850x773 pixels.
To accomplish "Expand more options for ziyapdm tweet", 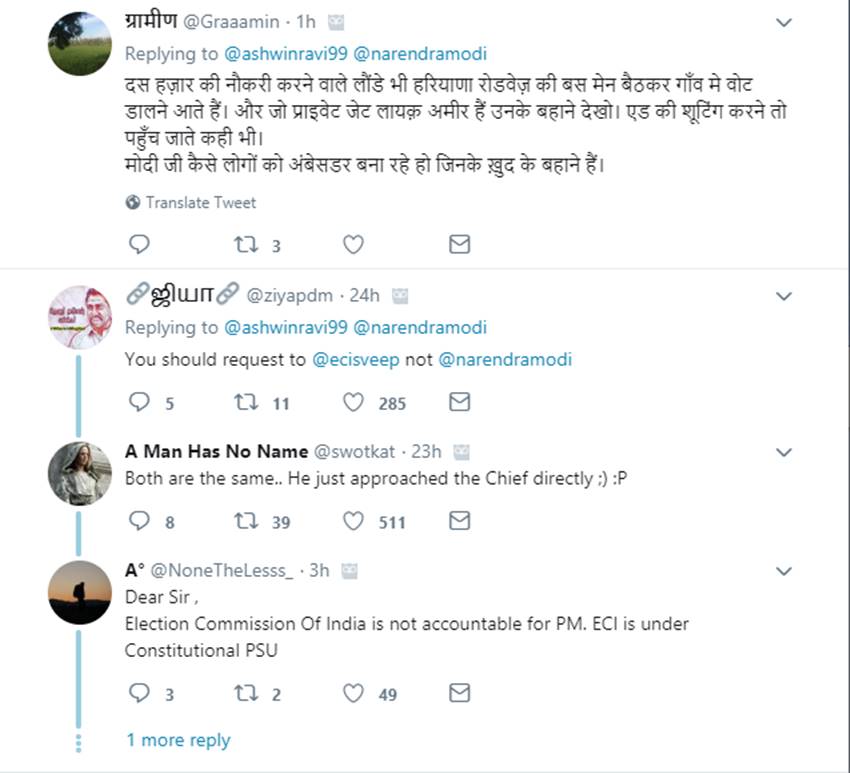I will coord(784,296).
